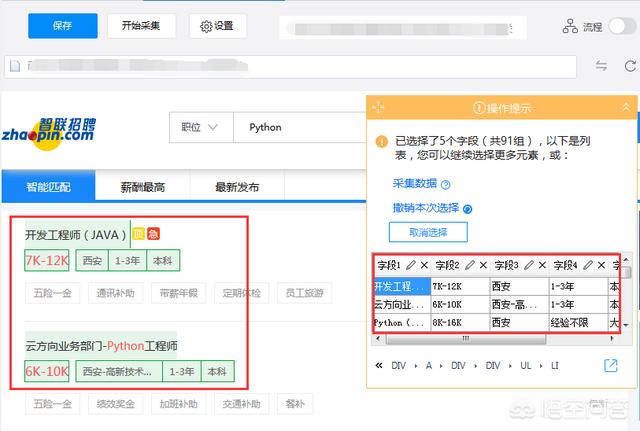640x431 pixels.
Task: Click the 保存 button
Action: (63, 26)
